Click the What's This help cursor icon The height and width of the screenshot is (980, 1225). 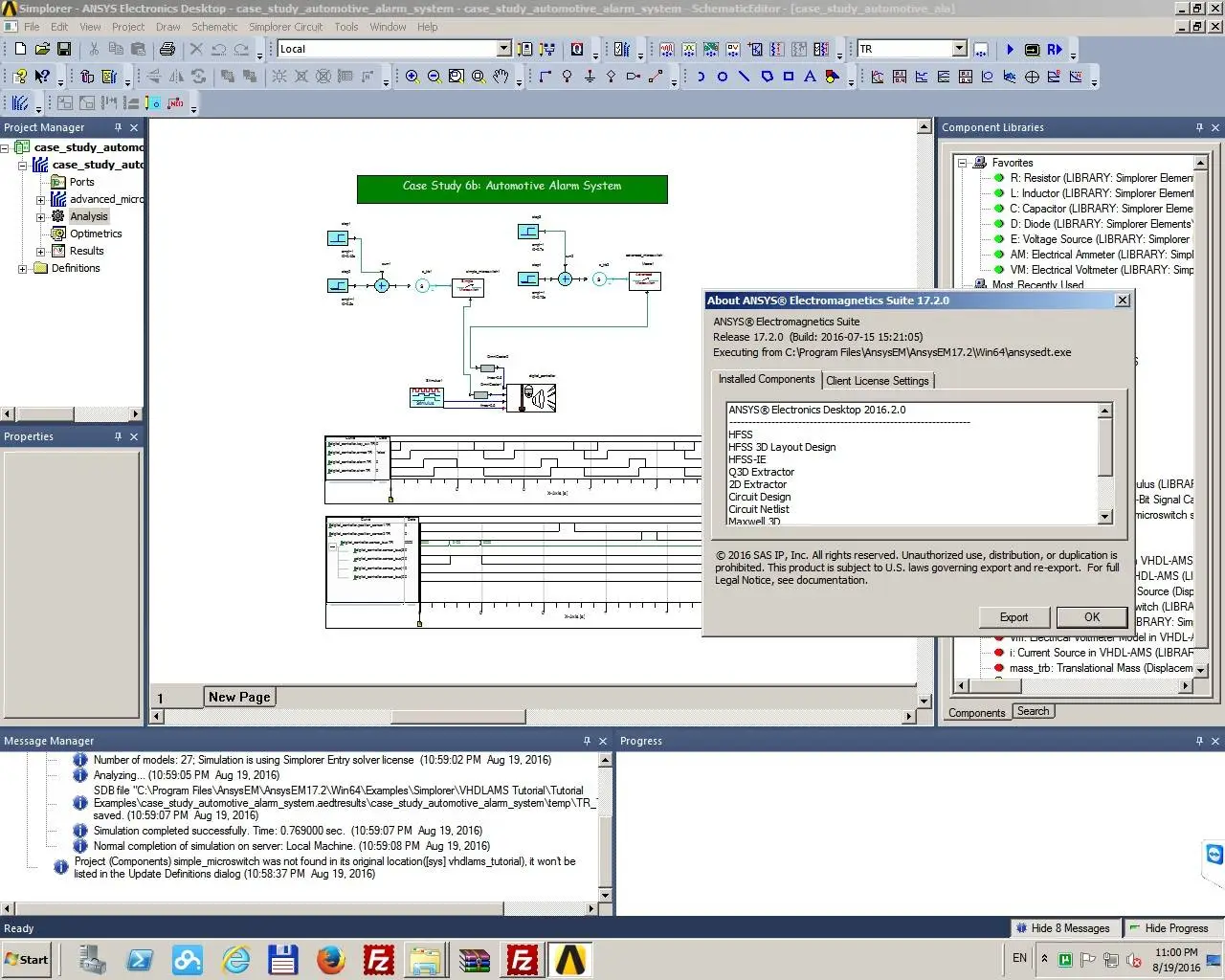click(x=42, y=77)
